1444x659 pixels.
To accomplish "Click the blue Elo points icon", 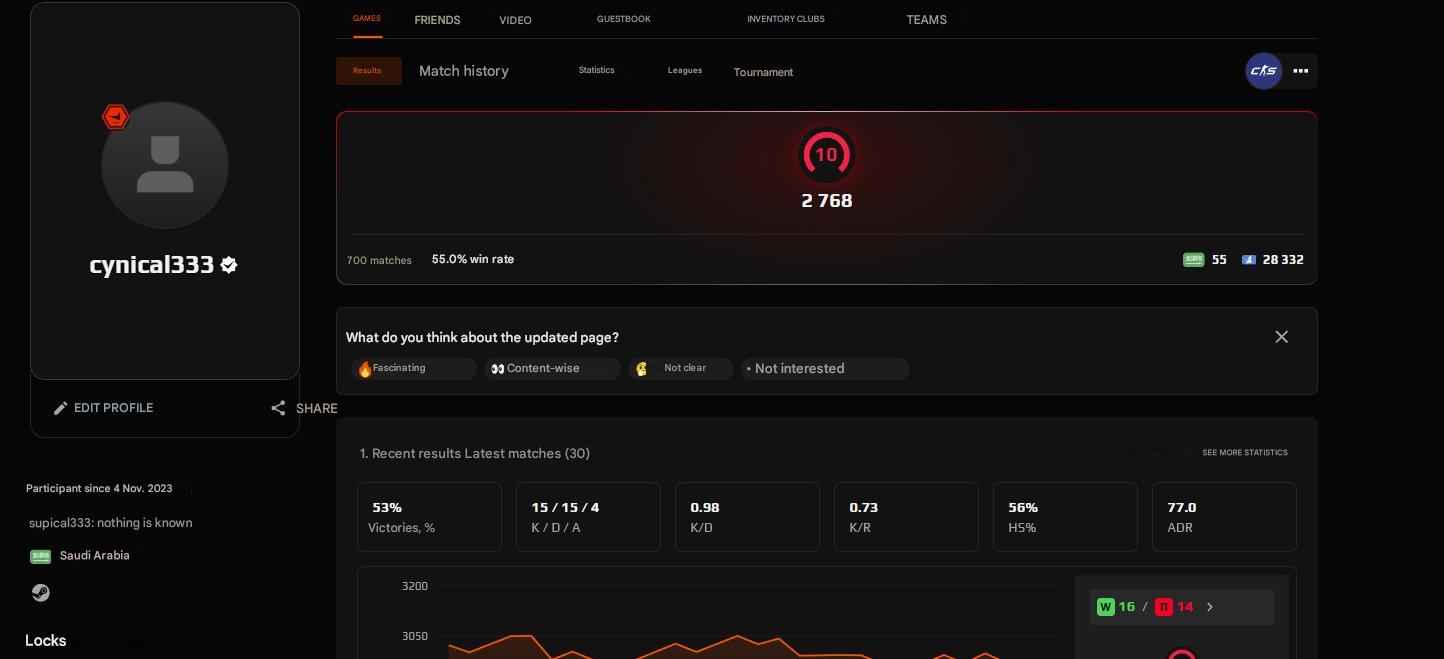I will (1248, 259).
